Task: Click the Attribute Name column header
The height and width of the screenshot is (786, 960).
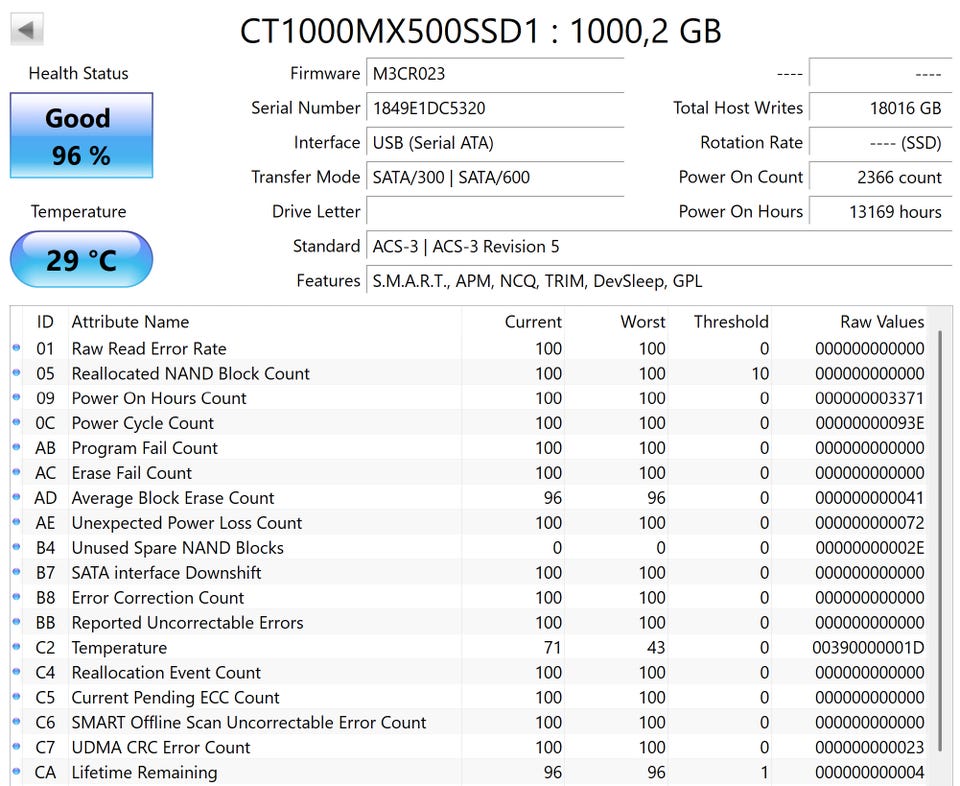Action: coord(130,322)
